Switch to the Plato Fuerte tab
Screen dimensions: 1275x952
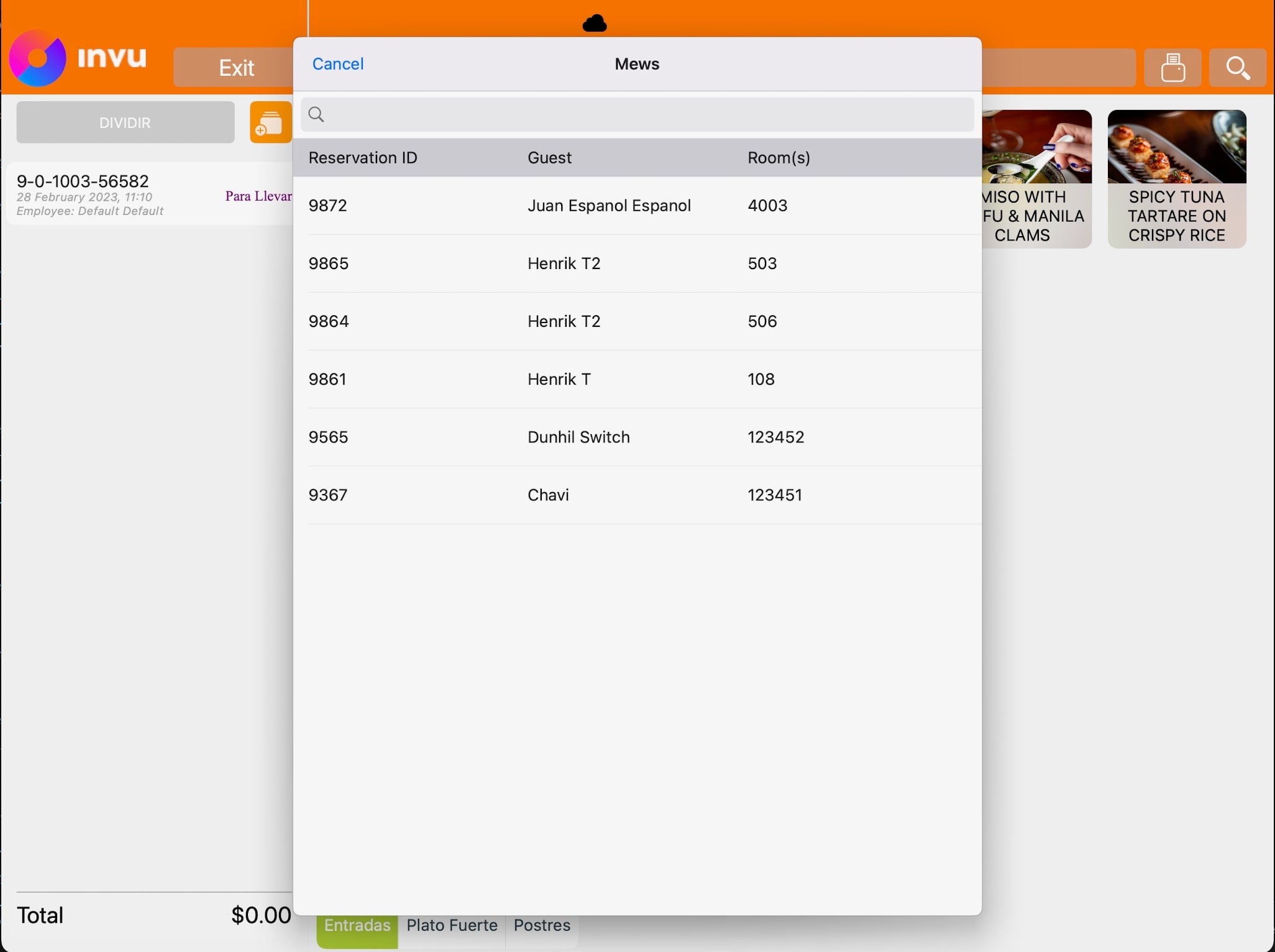[x=452, y=925]
